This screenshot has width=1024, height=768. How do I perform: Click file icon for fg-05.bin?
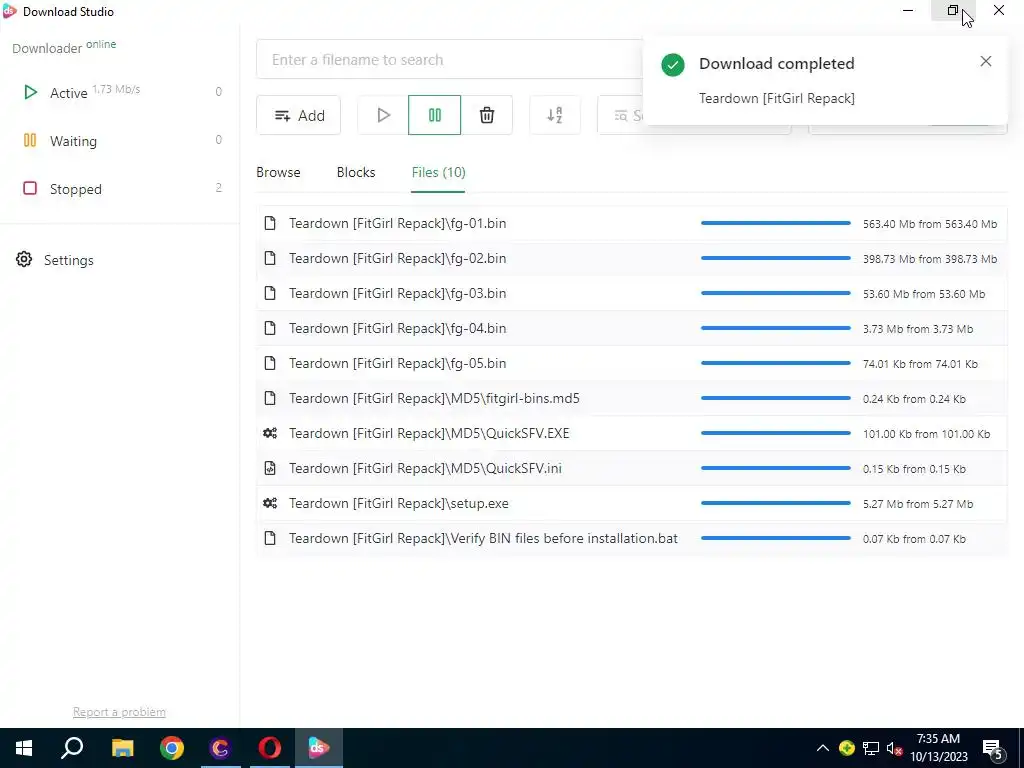[x=270, y=363]
